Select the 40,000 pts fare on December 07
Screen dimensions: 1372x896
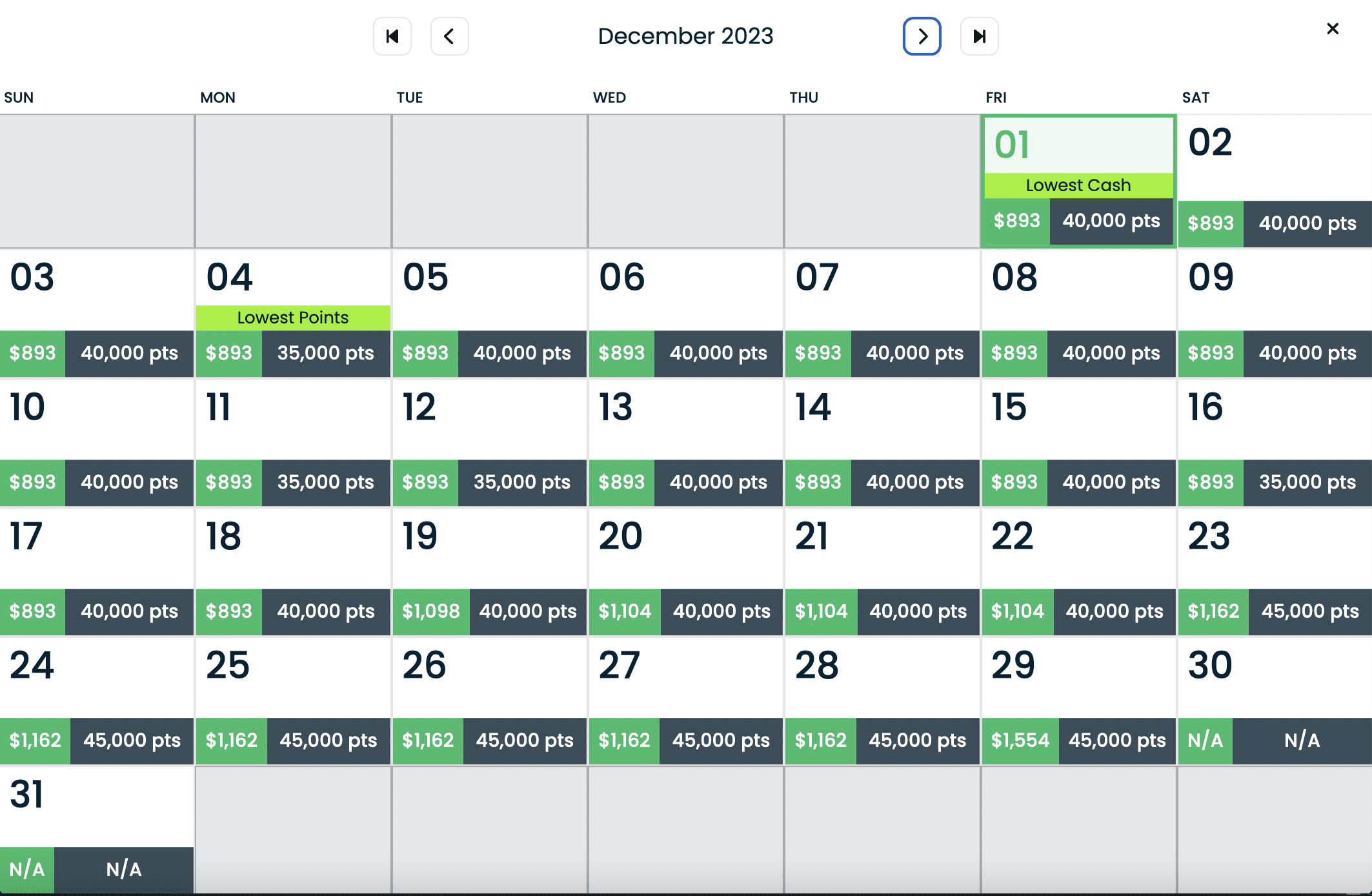(x=914, y=353)
